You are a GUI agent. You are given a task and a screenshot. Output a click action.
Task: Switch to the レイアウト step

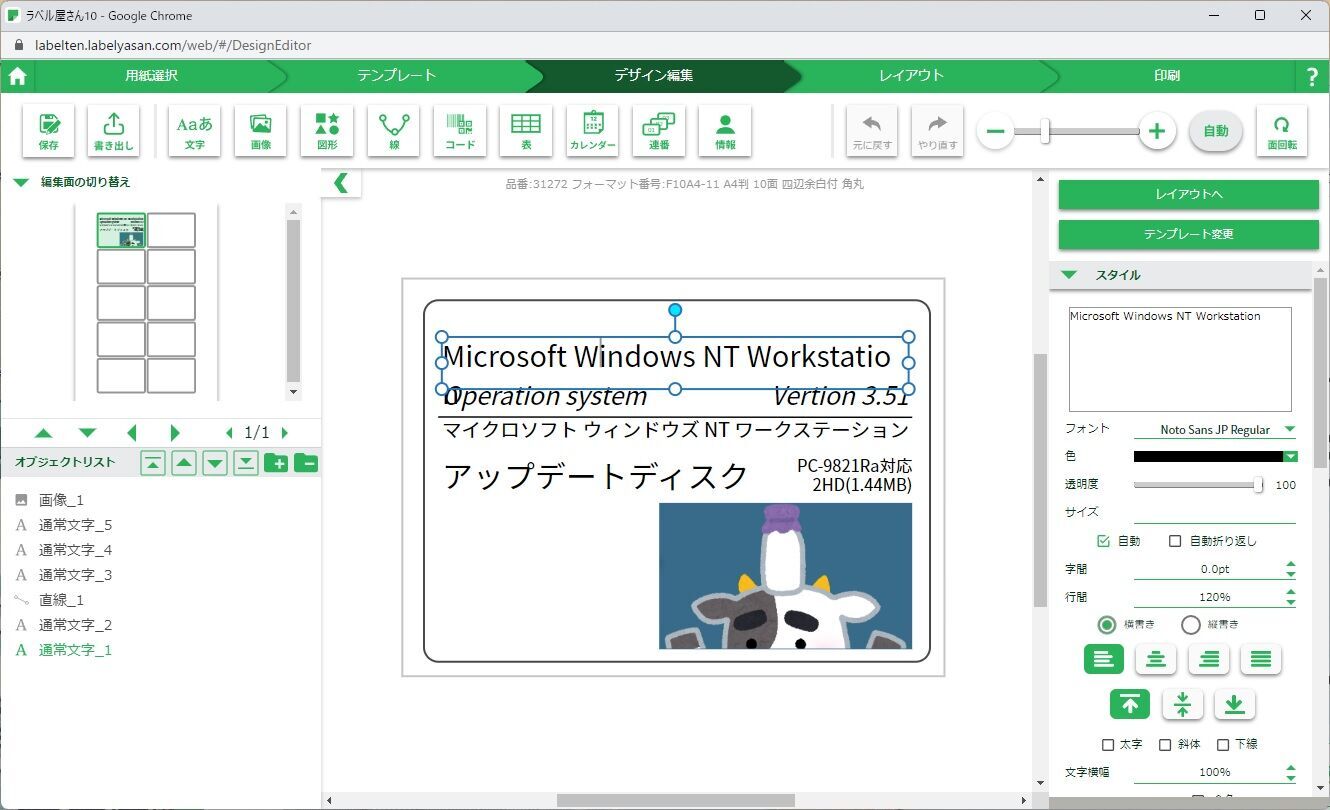(911, 76)
